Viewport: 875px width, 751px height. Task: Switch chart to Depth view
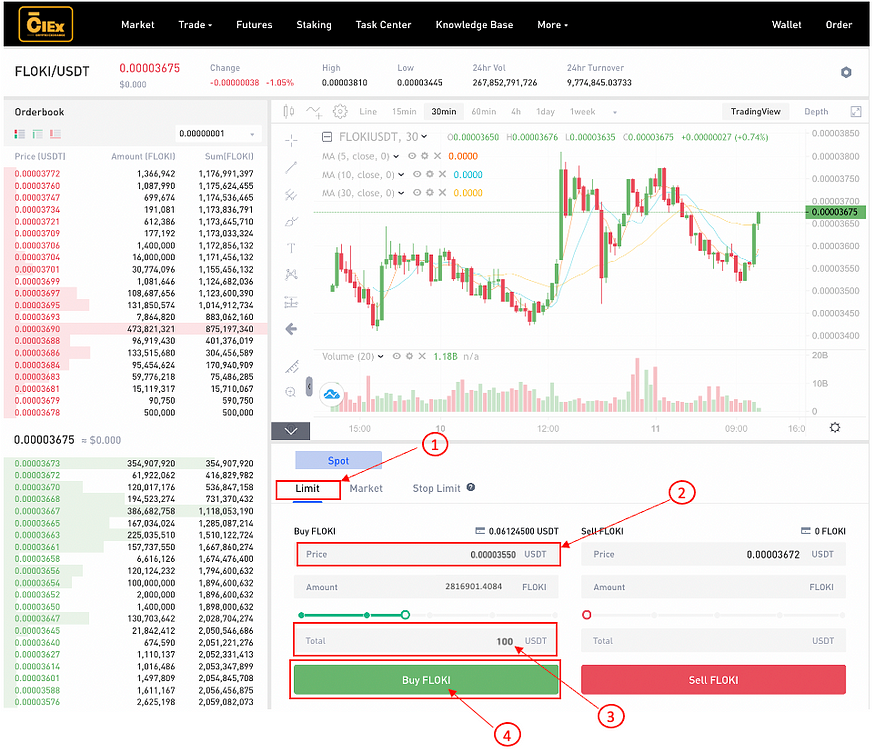click(x=816, y=112)
